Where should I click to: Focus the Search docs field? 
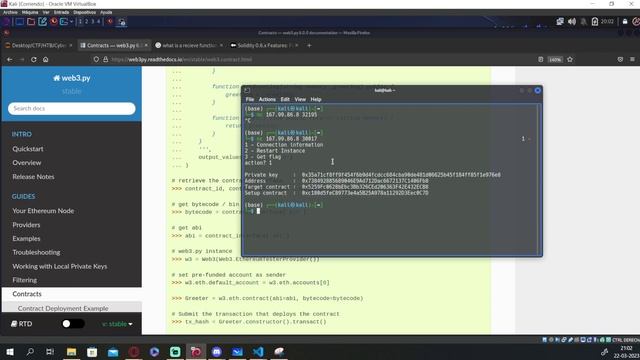point(72,109)
